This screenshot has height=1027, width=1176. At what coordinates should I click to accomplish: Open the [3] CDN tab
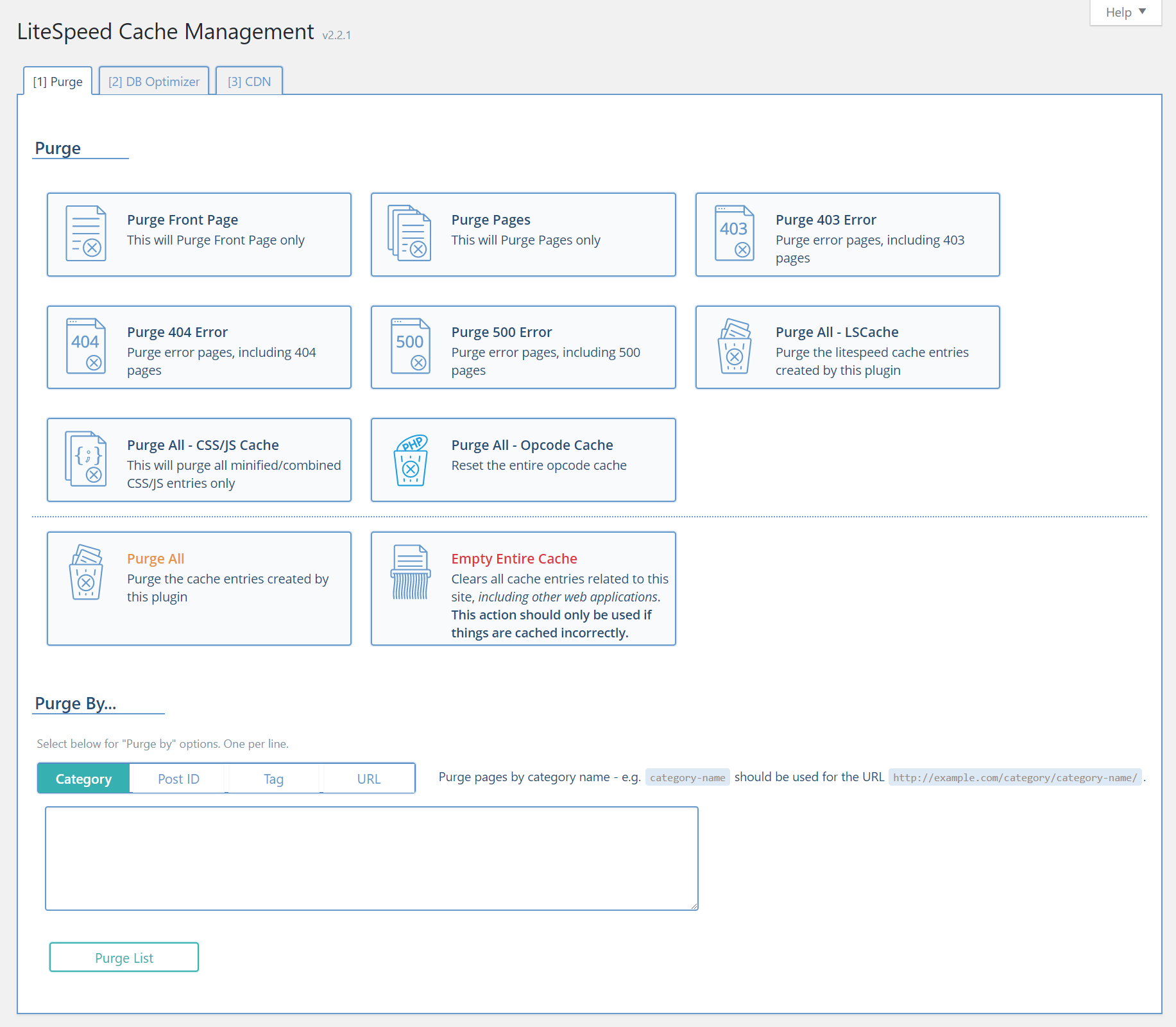[249, 82]
